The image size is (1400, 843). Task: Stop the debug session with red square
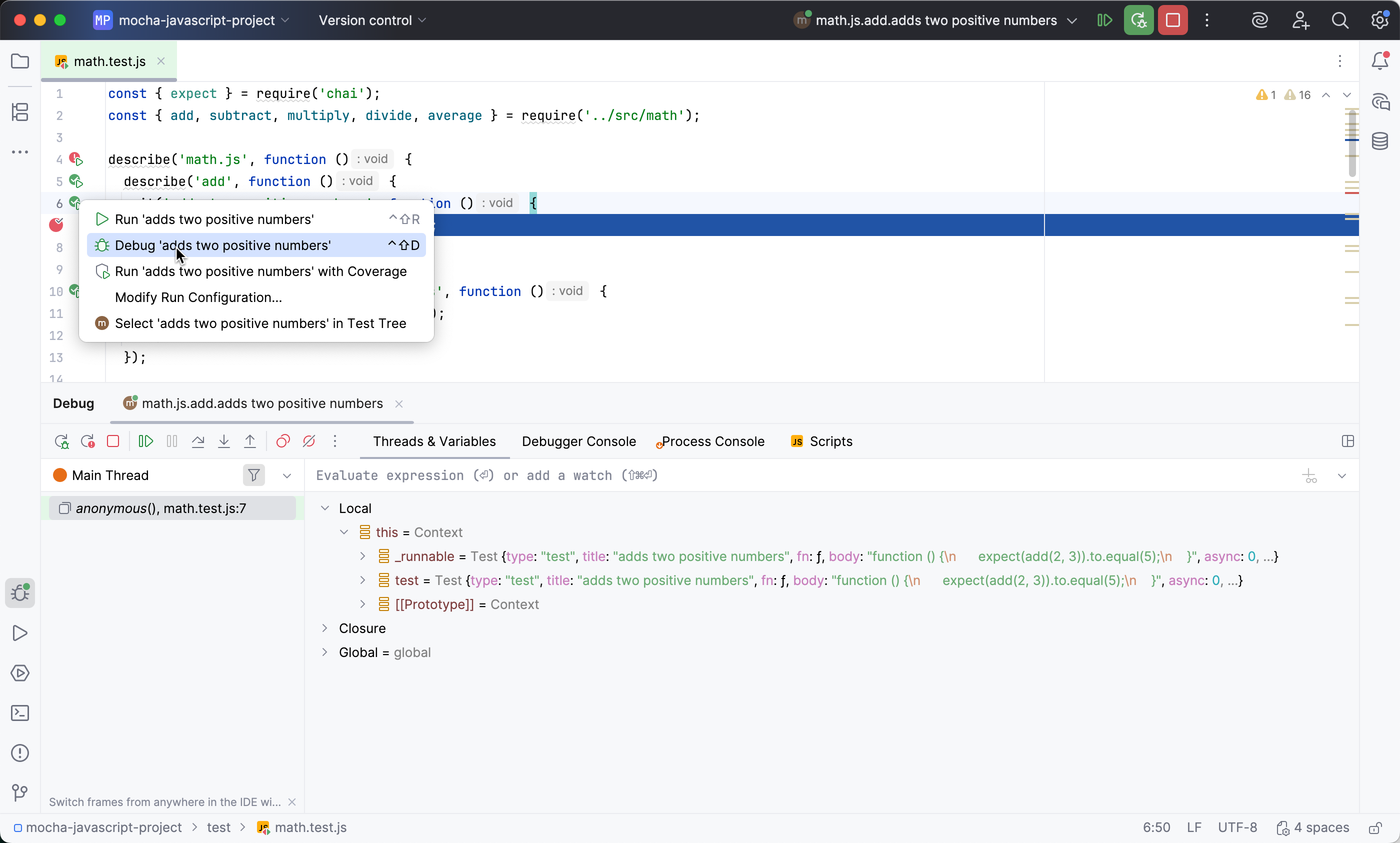pyautogui.click(x=113, y=441)
